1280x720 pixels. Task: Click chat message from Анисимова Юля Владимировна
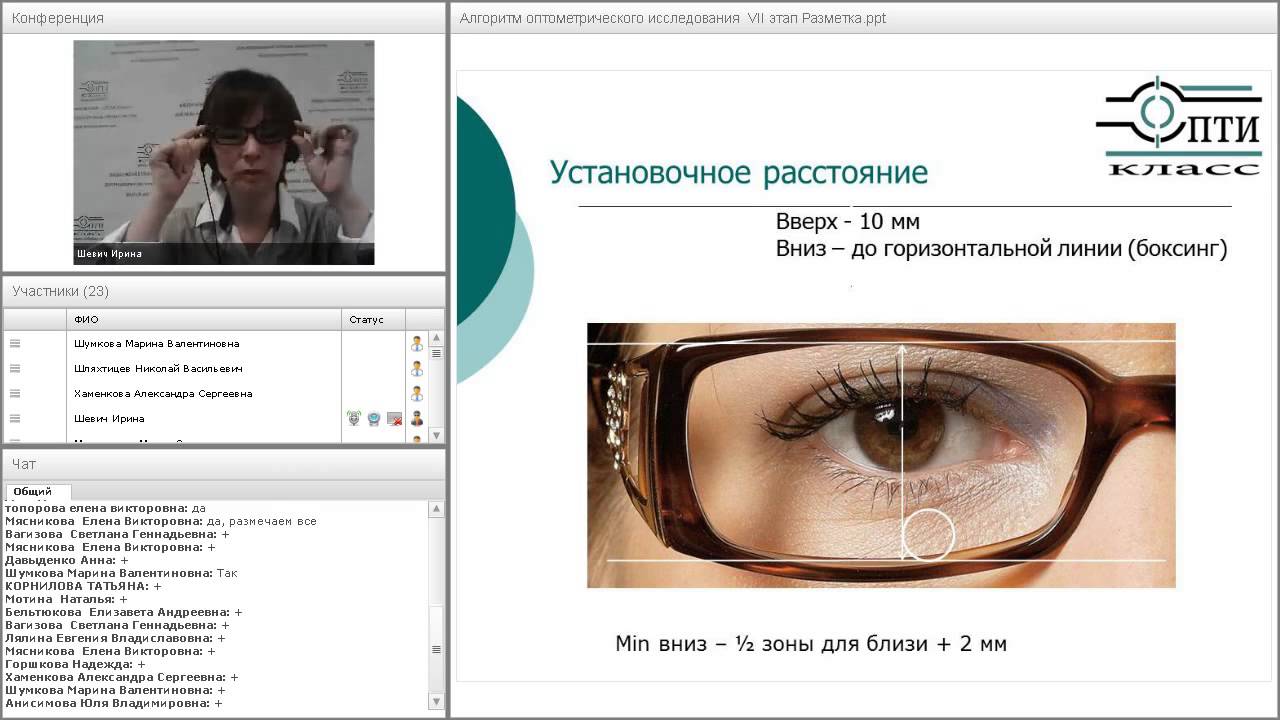(114, 703)
